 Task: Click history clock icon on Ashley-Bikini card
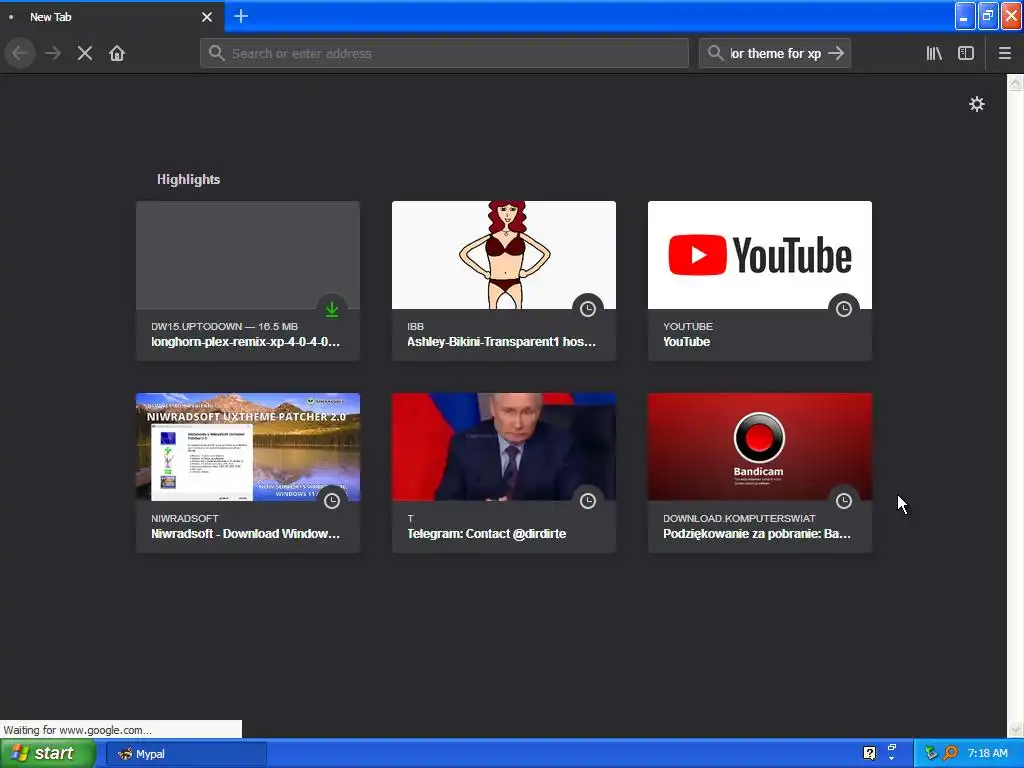tap(588, 309)
